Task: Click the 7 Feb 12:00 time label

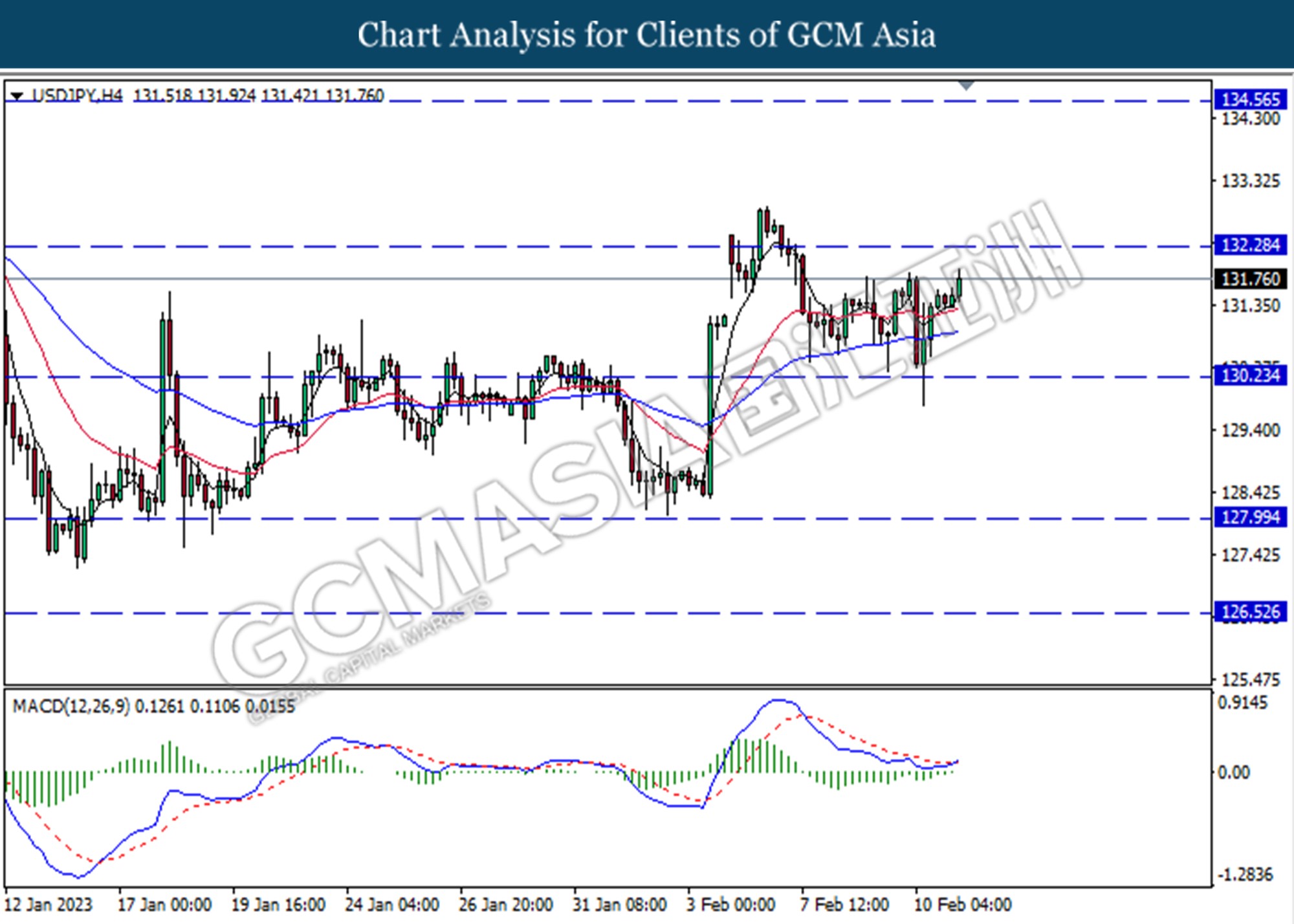Action: (x=844, y=905)
